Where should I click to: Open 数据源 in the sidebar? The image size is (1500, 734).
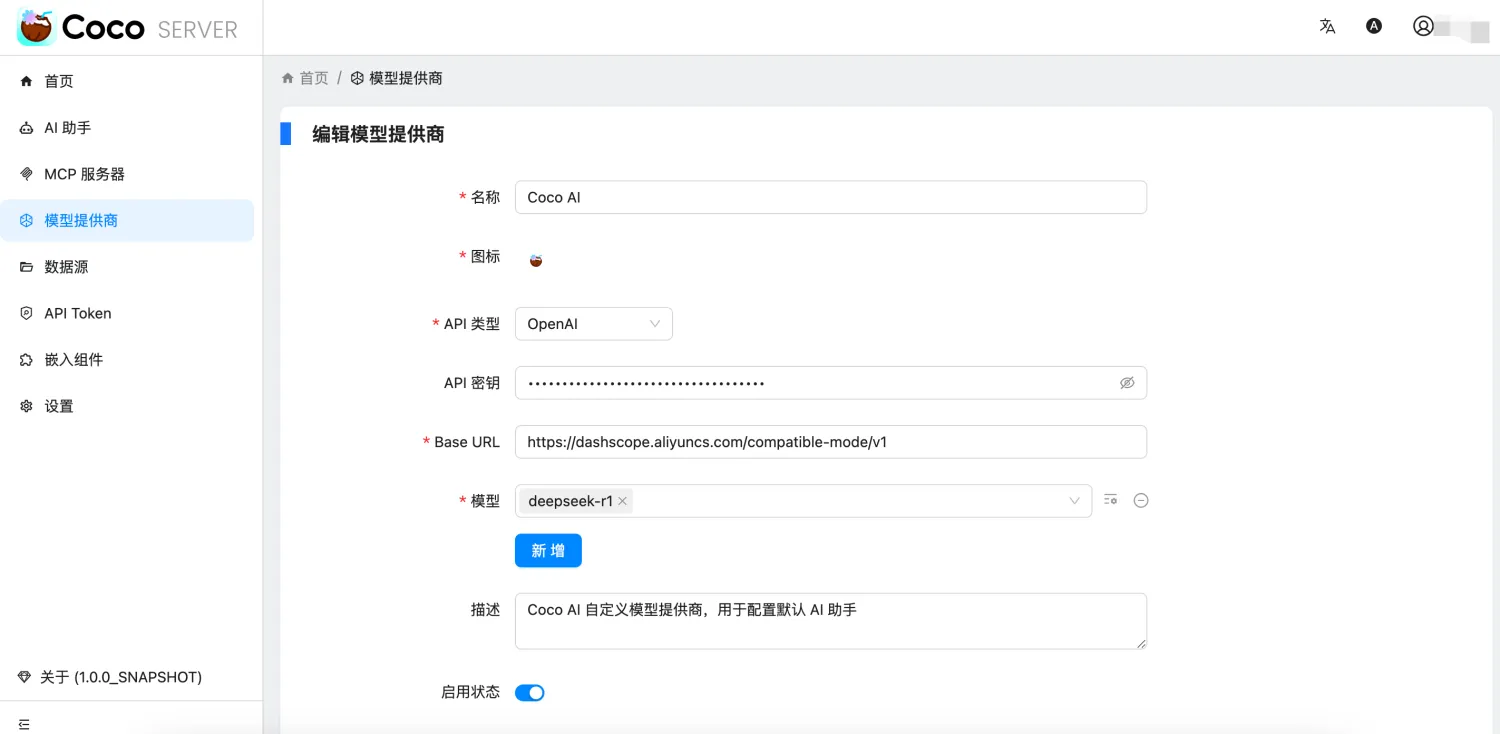[127, 267]
